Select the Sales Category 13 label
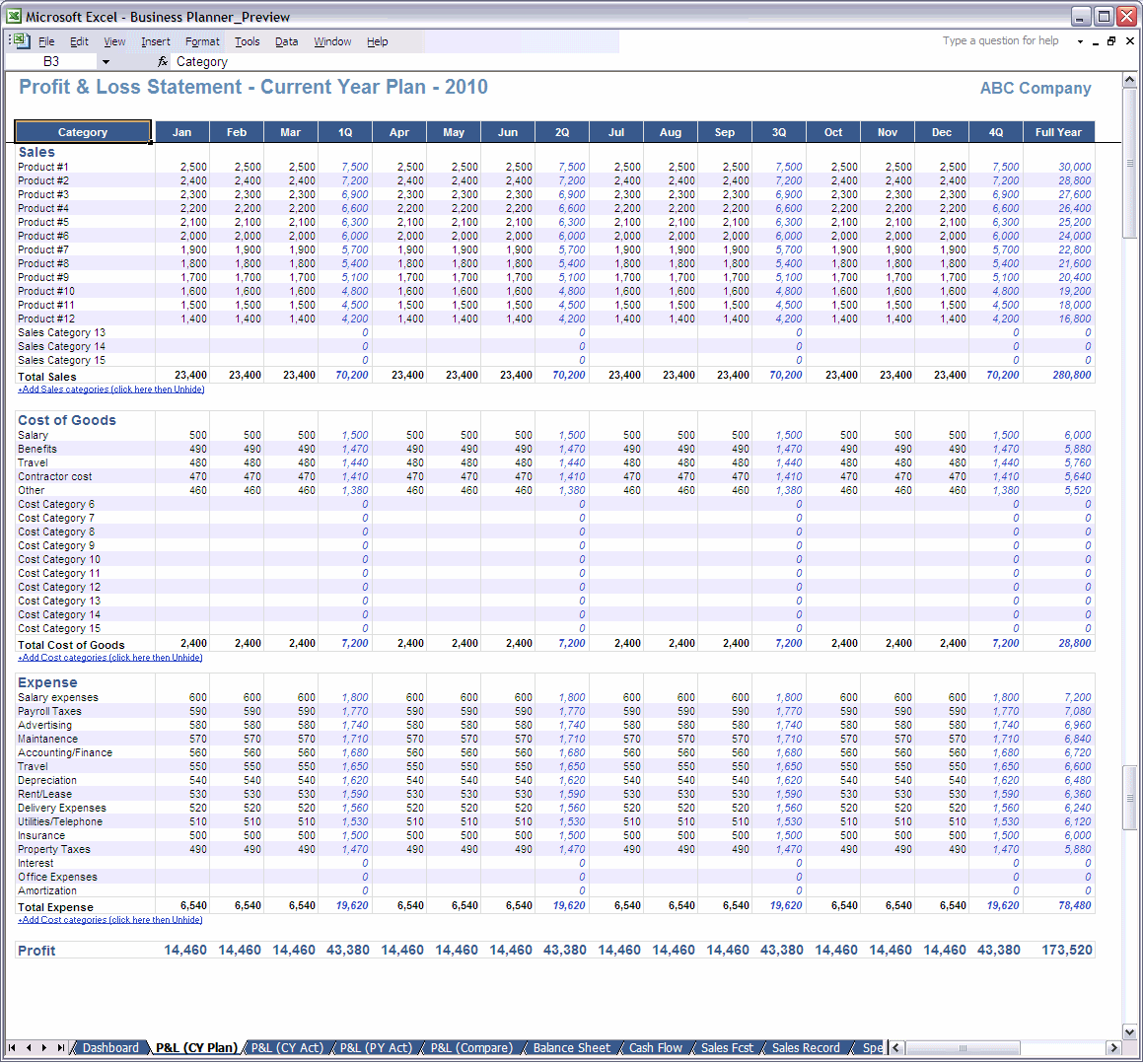 click(61, 333)
